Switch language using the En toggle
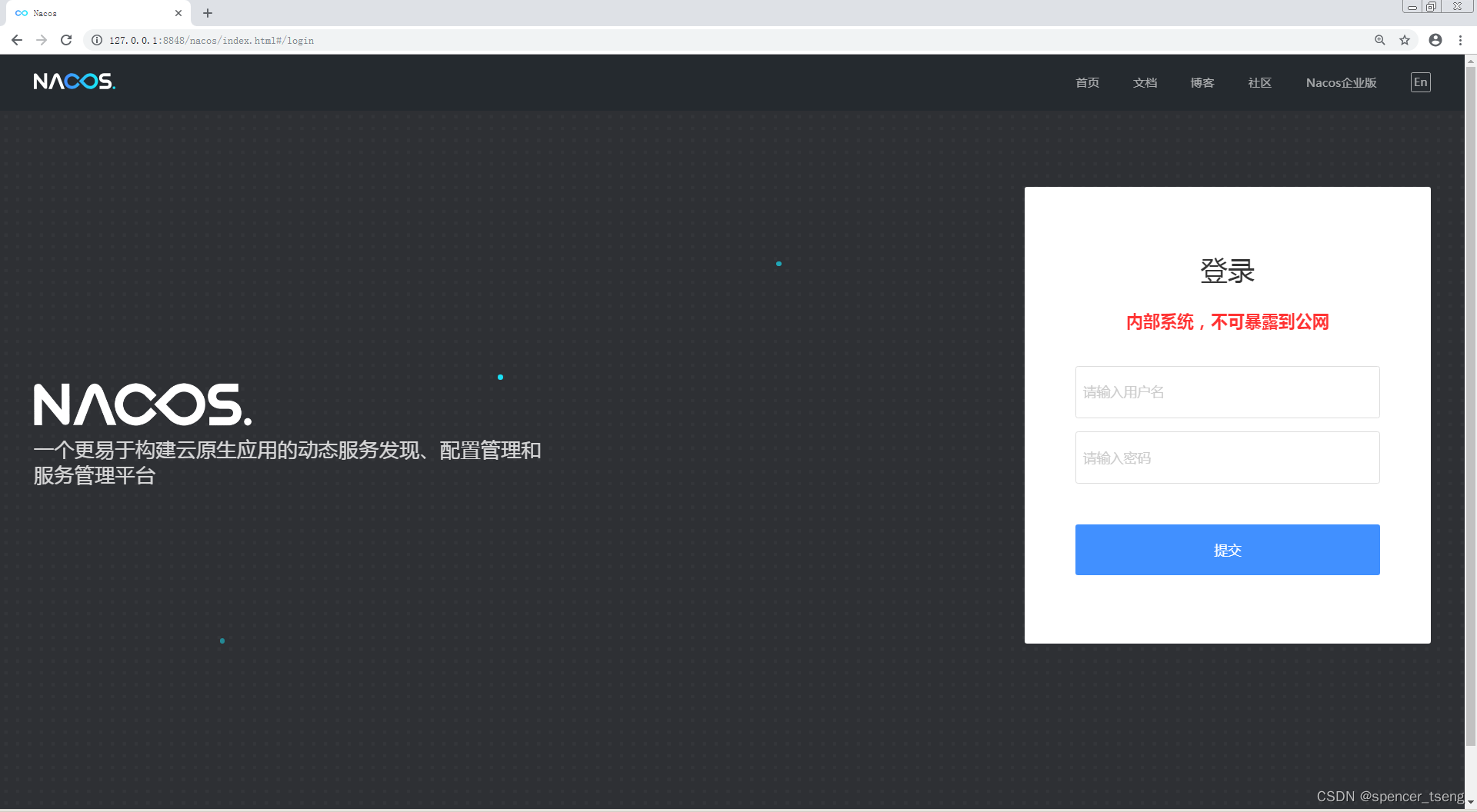Screen dimensions: 1477x812 tap(1420, 82)
